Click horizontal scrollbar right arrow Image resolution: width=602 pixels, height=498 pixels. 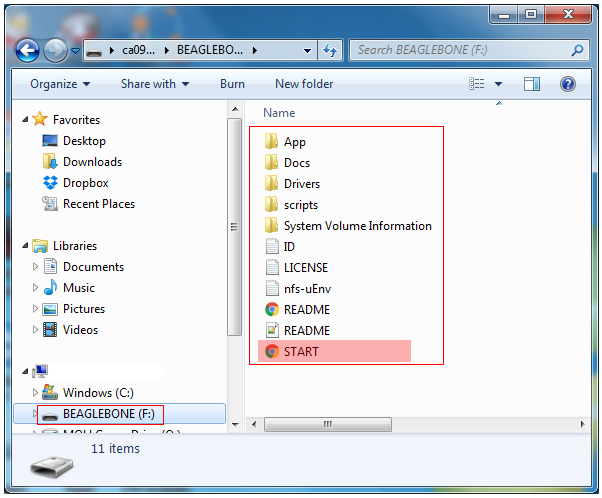(x=582, y=424)
